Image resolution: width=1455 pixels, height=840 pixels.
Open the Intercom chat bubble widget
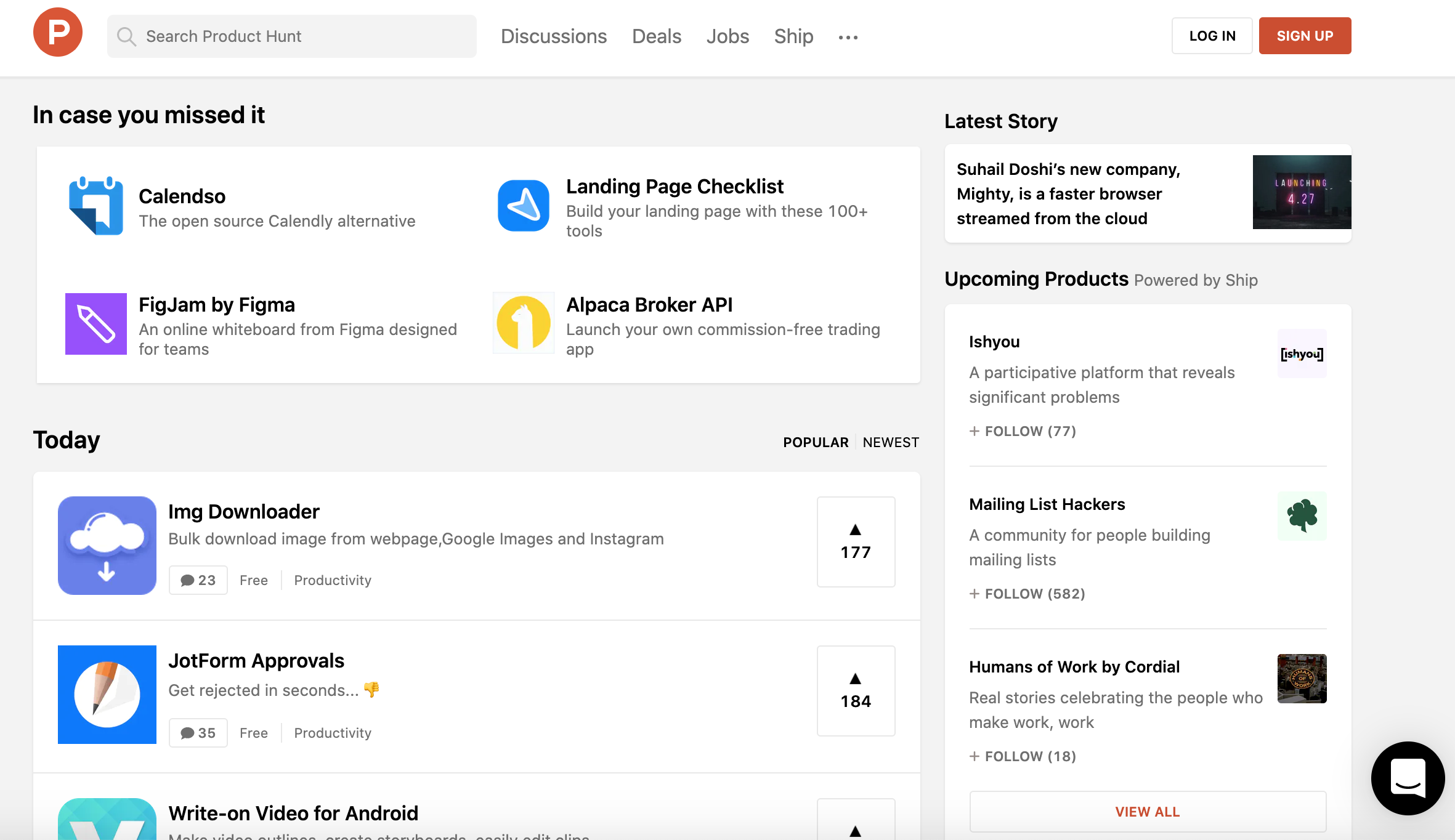coord(1407,778)
